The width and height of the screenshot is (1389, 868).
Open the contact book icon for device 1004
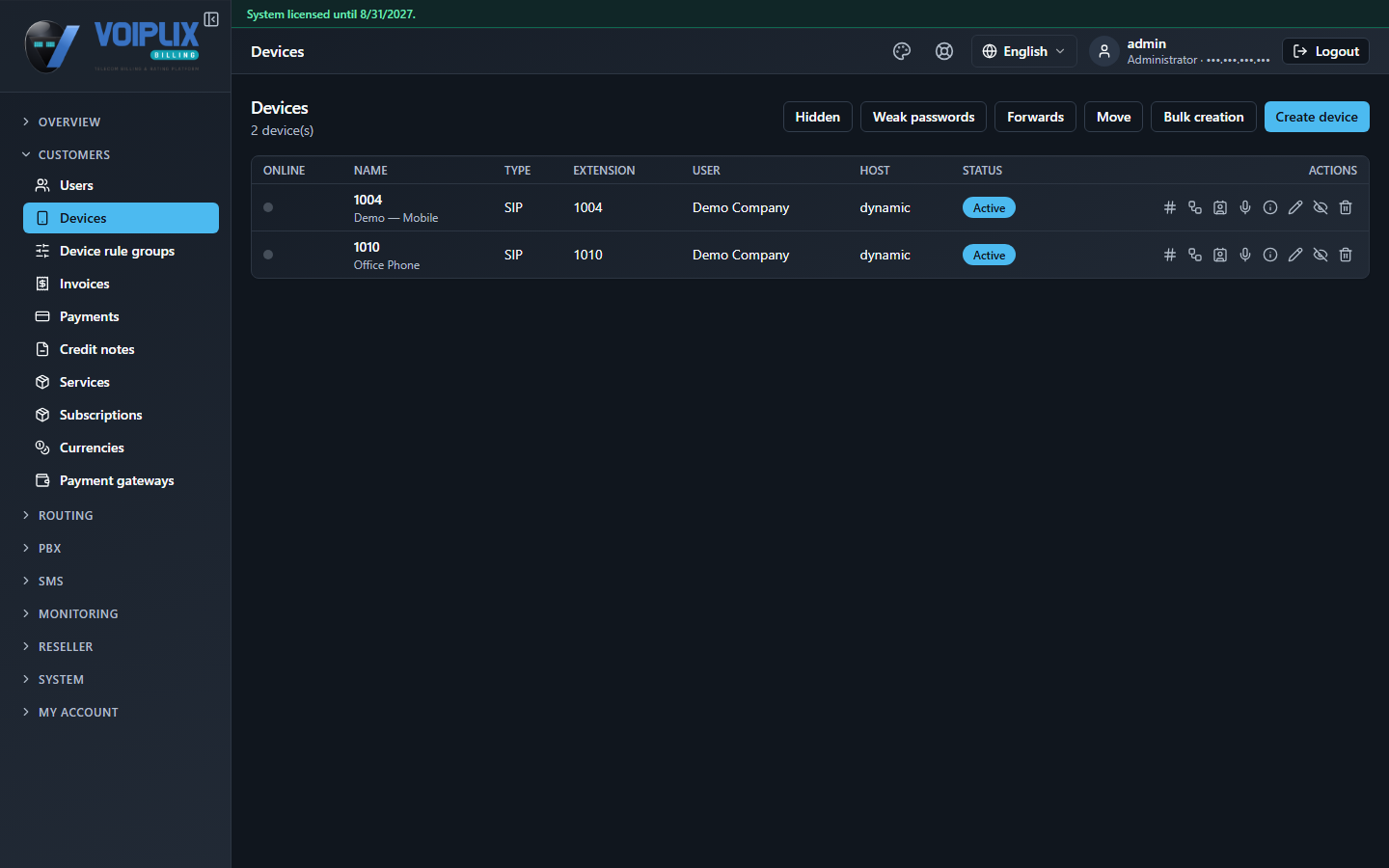[1220, 207]
